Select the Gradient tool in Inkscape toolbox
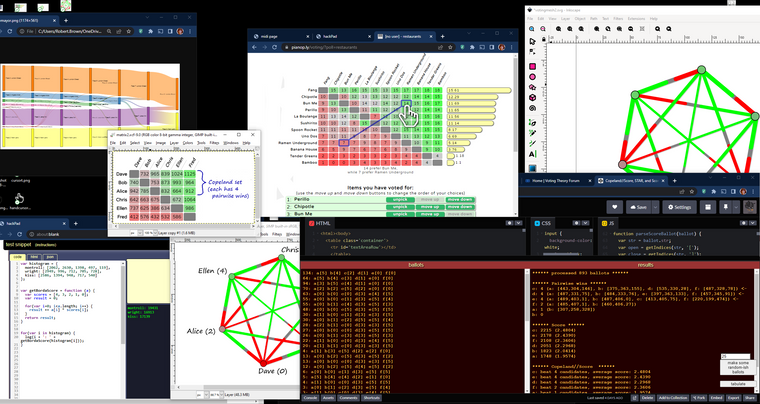Viewport: 760px width, 404px height. 532,168
